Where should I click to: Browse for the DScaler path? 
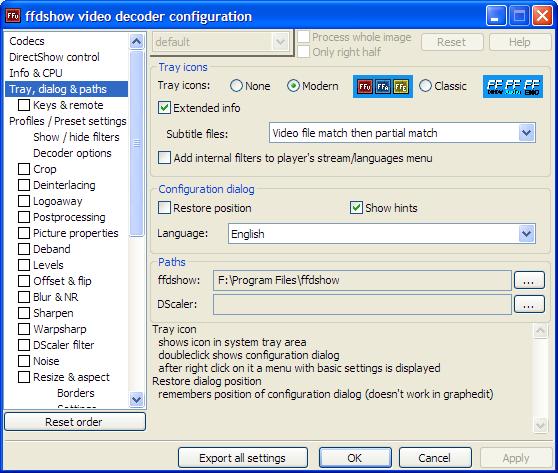pyautogui.click(x=529, y=304)
